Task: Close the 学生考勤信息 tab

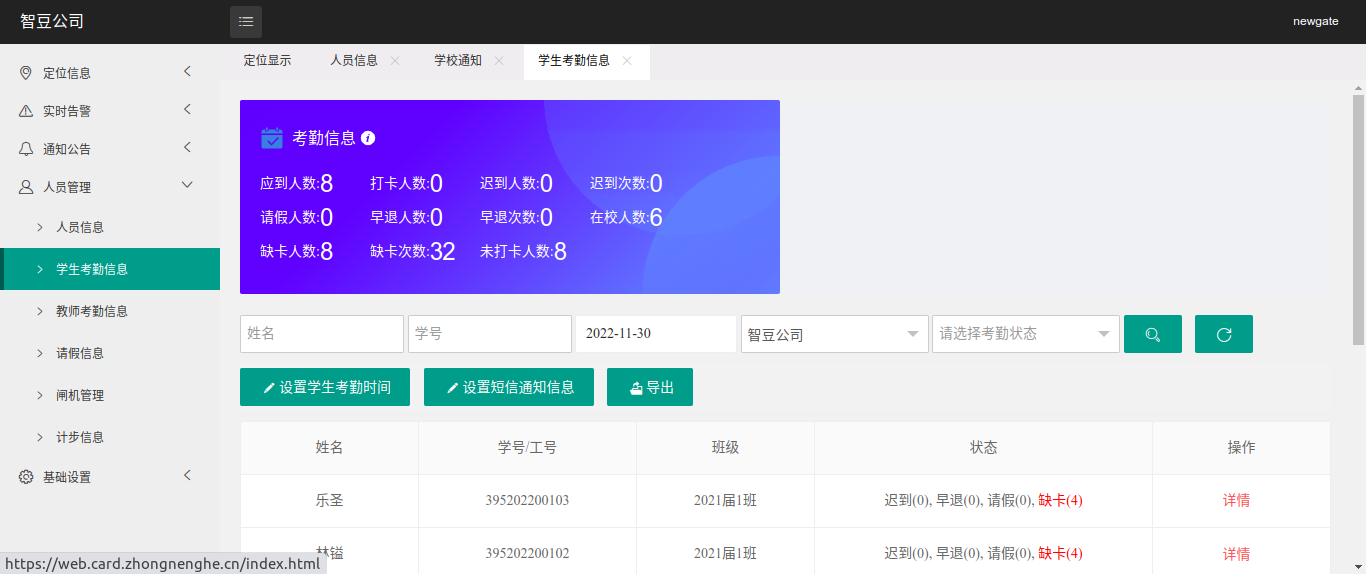Action: pos(627,61)
